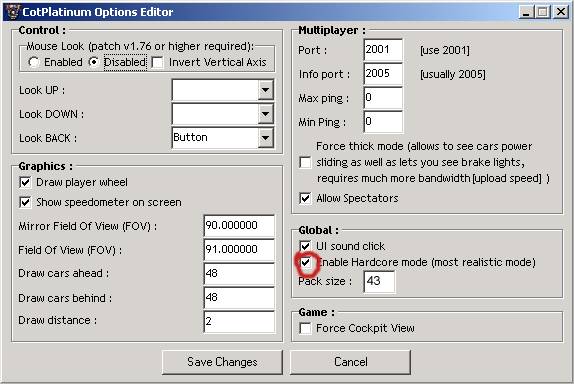This screenshot has width=574, height=384.
Task: Click the Save Changes button
Action: [x=222, y=362]
